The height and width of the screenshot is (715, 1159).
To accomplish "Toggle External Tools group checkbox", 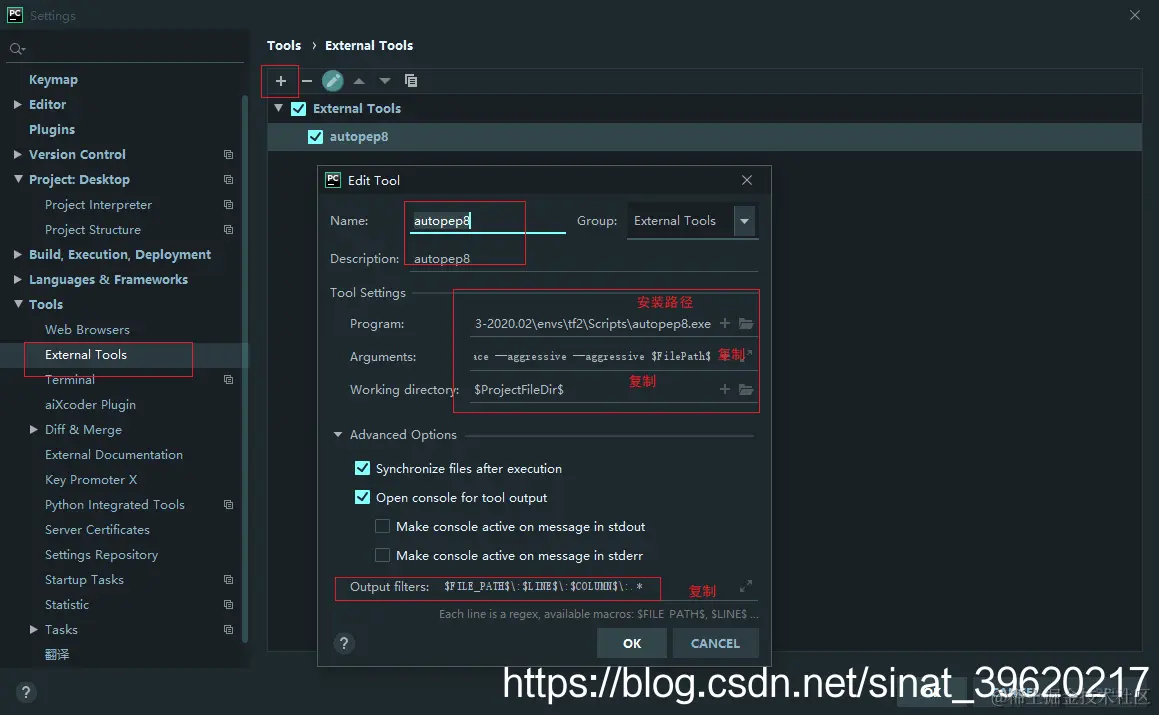I will point(299,109).
